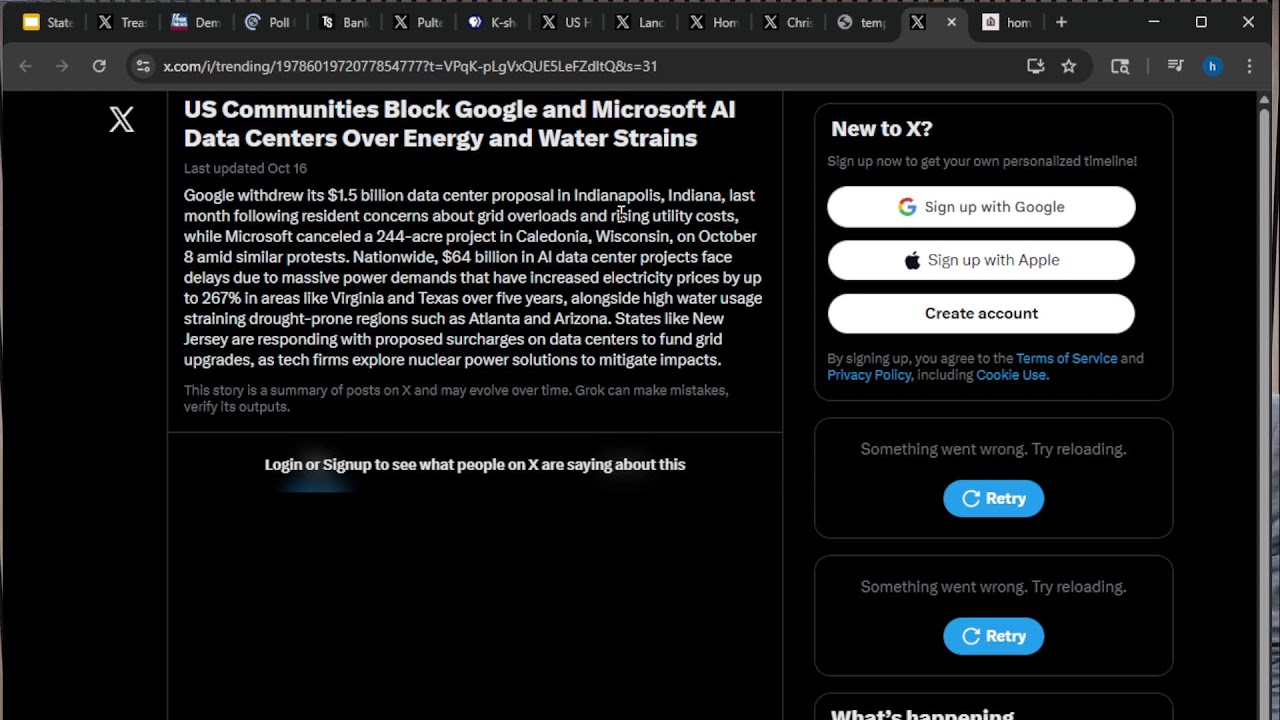Switch to the 'Treas' X tab
The height and width of the screenshot is (720, 1280).
[x=122, y=22]
